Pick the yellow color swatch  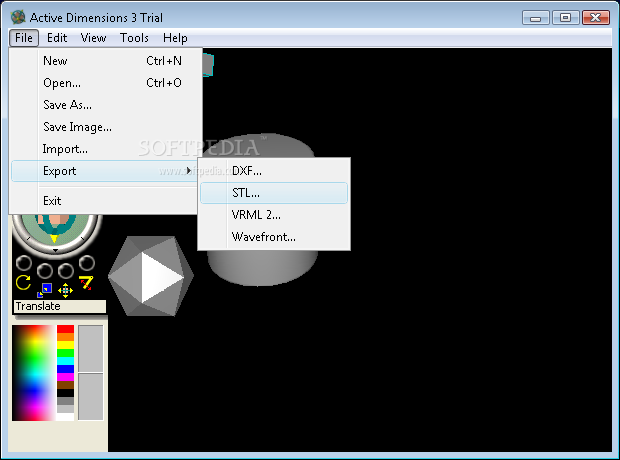click(x=65, y=345)
